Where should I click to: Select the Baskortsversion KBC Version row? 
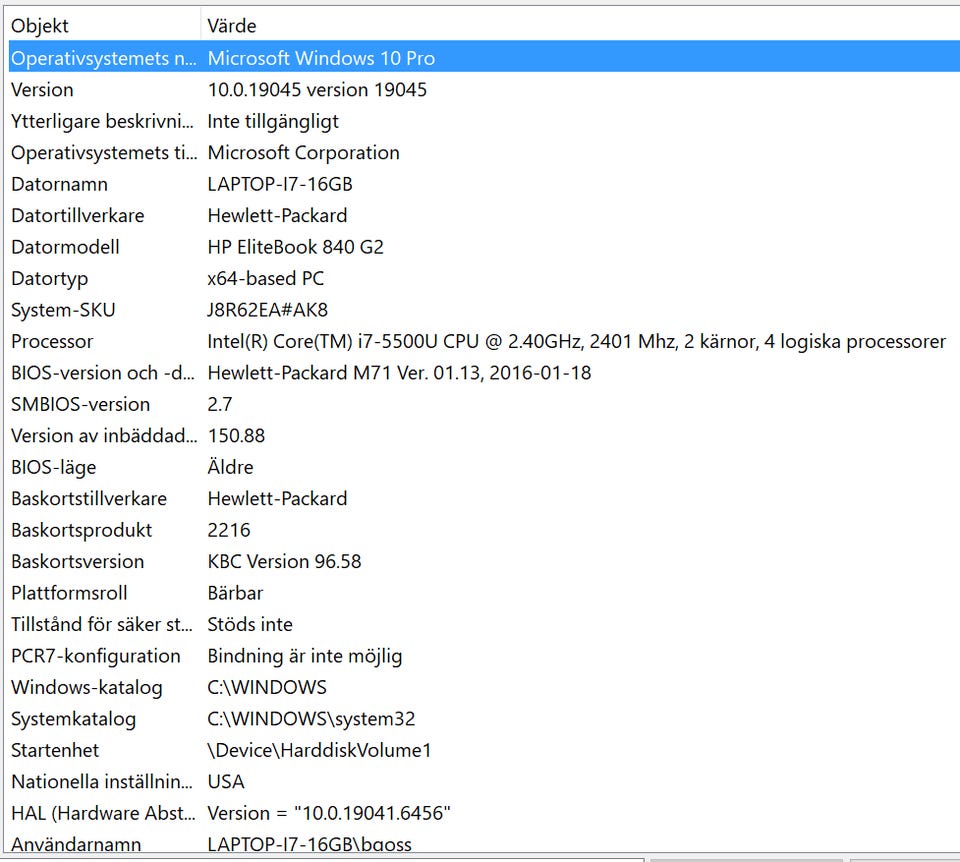(x=284, y=562)
